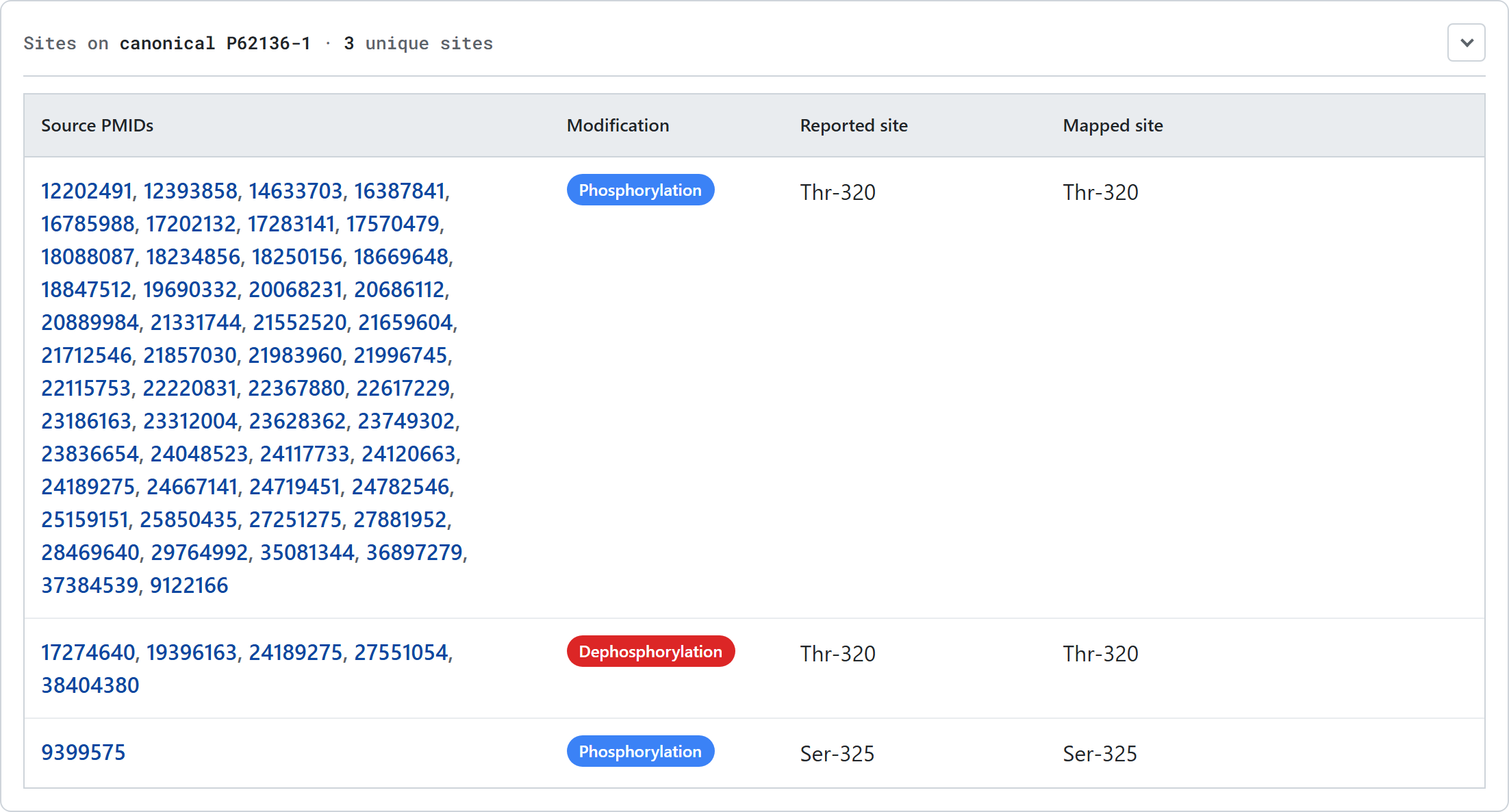
Task: Open PMID 12393858 link
Action: pyautogui.click(x=190, y=191)
